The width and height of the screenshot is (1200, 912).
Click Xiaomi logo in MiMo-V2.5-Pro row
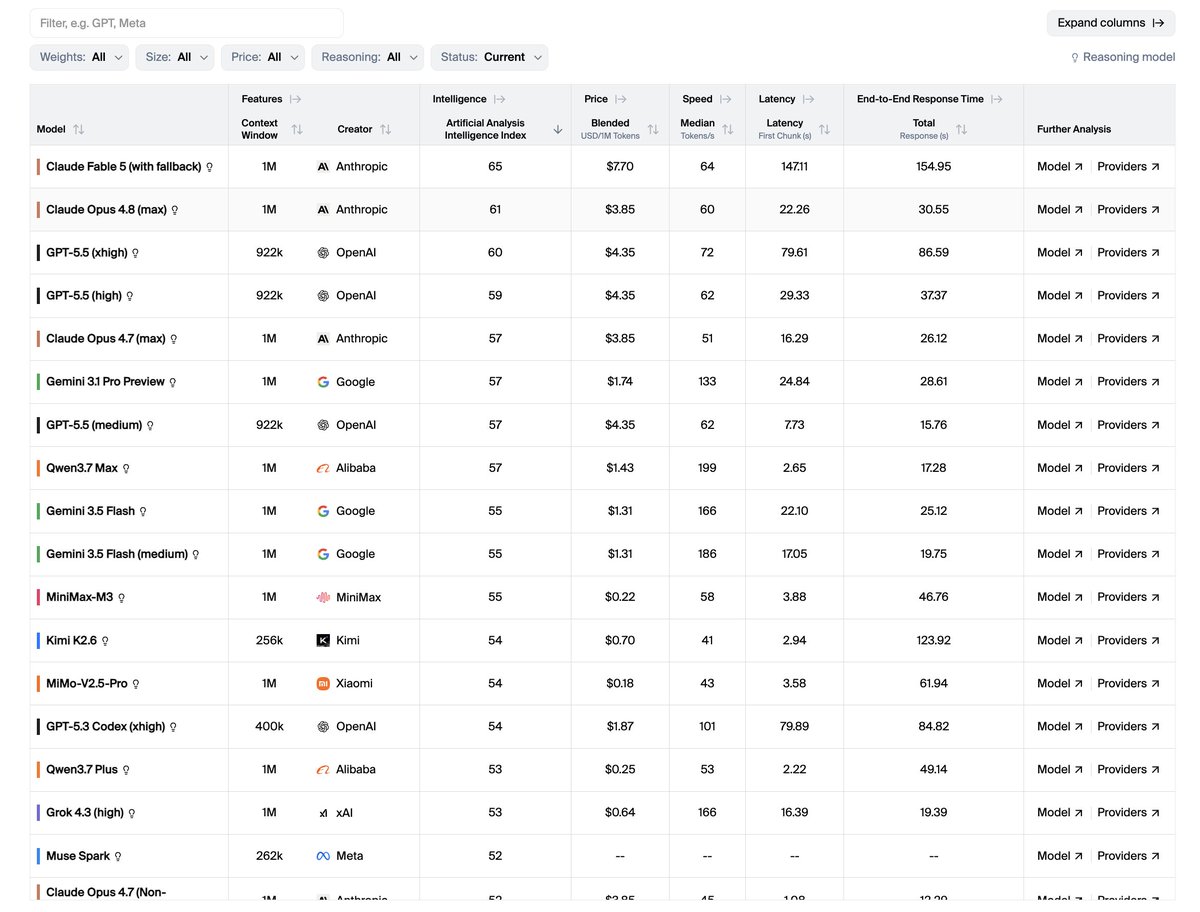(323, 683)
